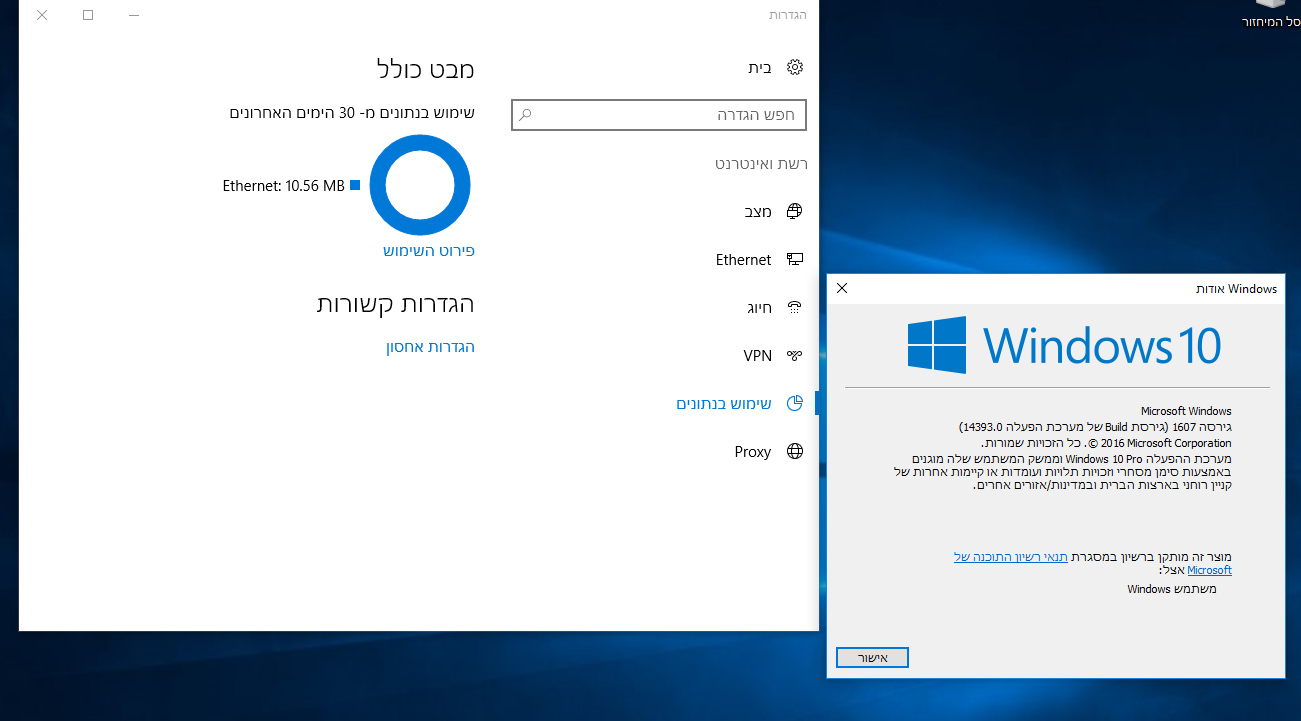Click the פירוט השימוש usage details link

[429, 250]
